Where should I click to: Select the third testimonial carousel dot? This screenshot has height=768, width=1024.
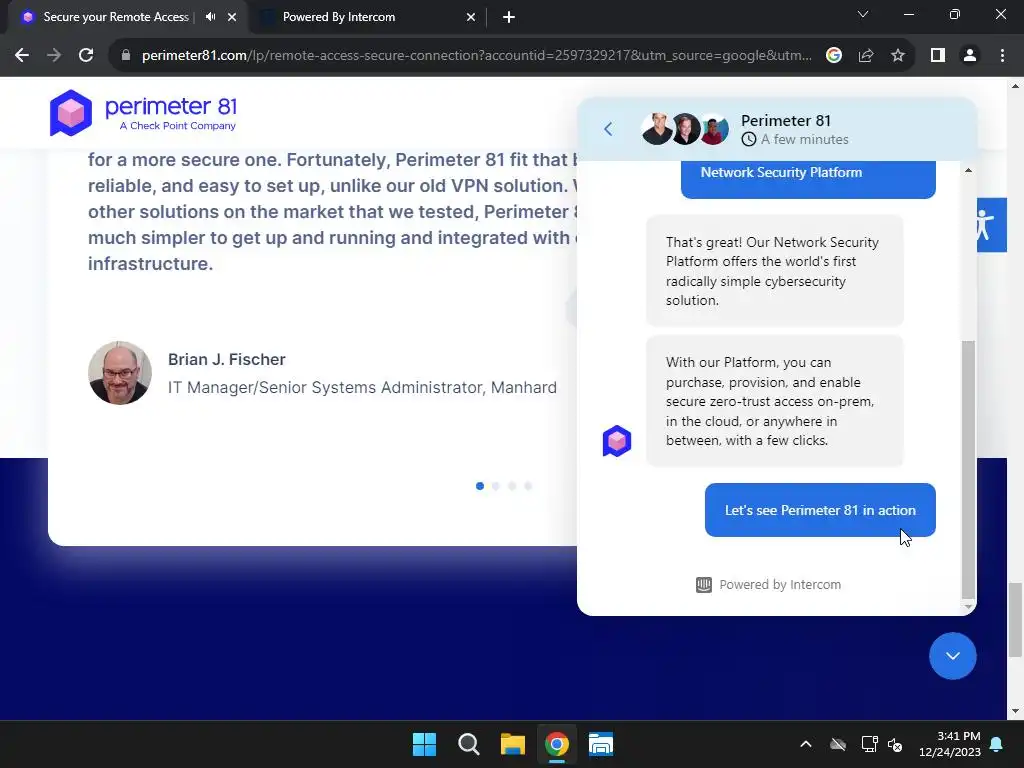point(512,486)
